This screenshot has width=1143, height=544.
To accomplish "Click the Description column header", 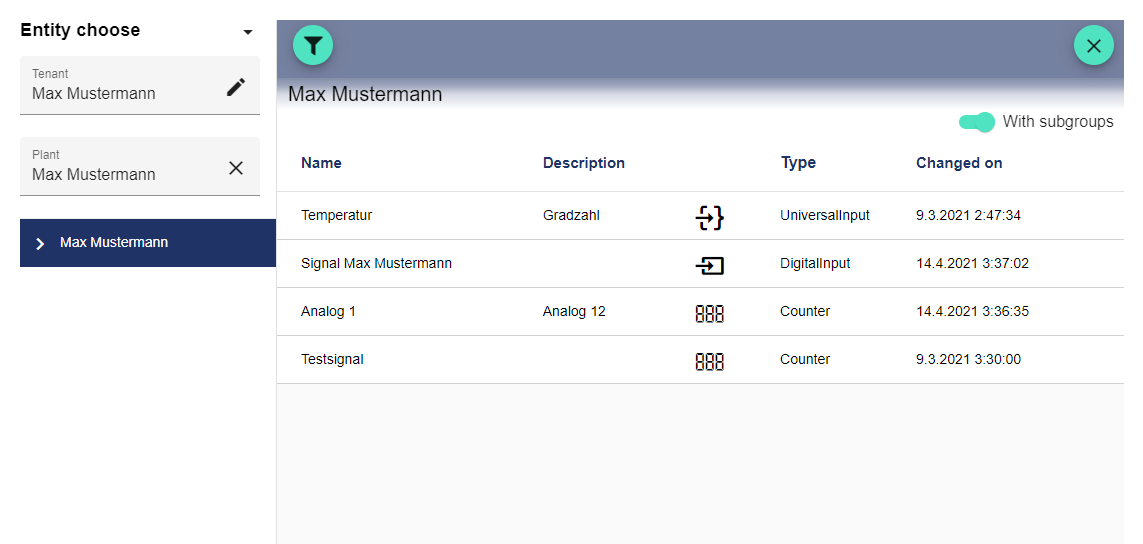I will click(x=584, y=163).
